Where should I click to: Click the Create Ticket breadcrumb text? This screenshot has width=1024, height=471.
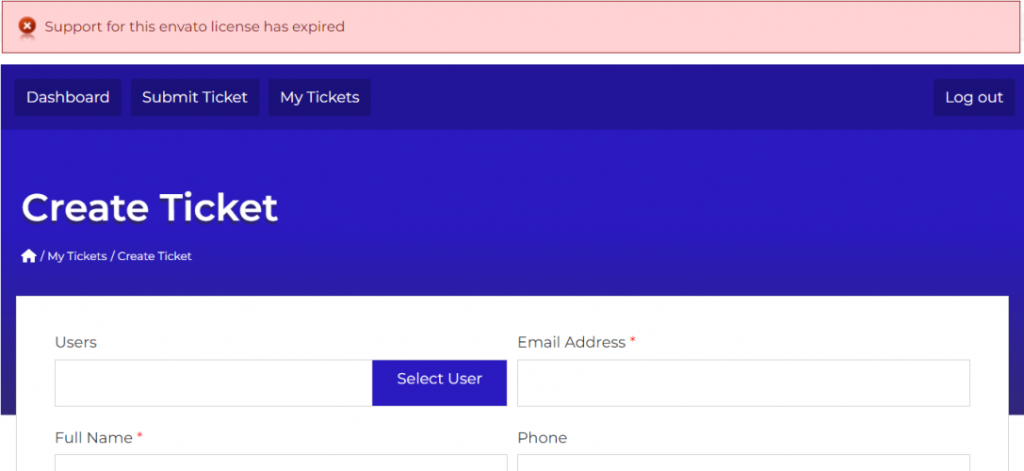155,256
